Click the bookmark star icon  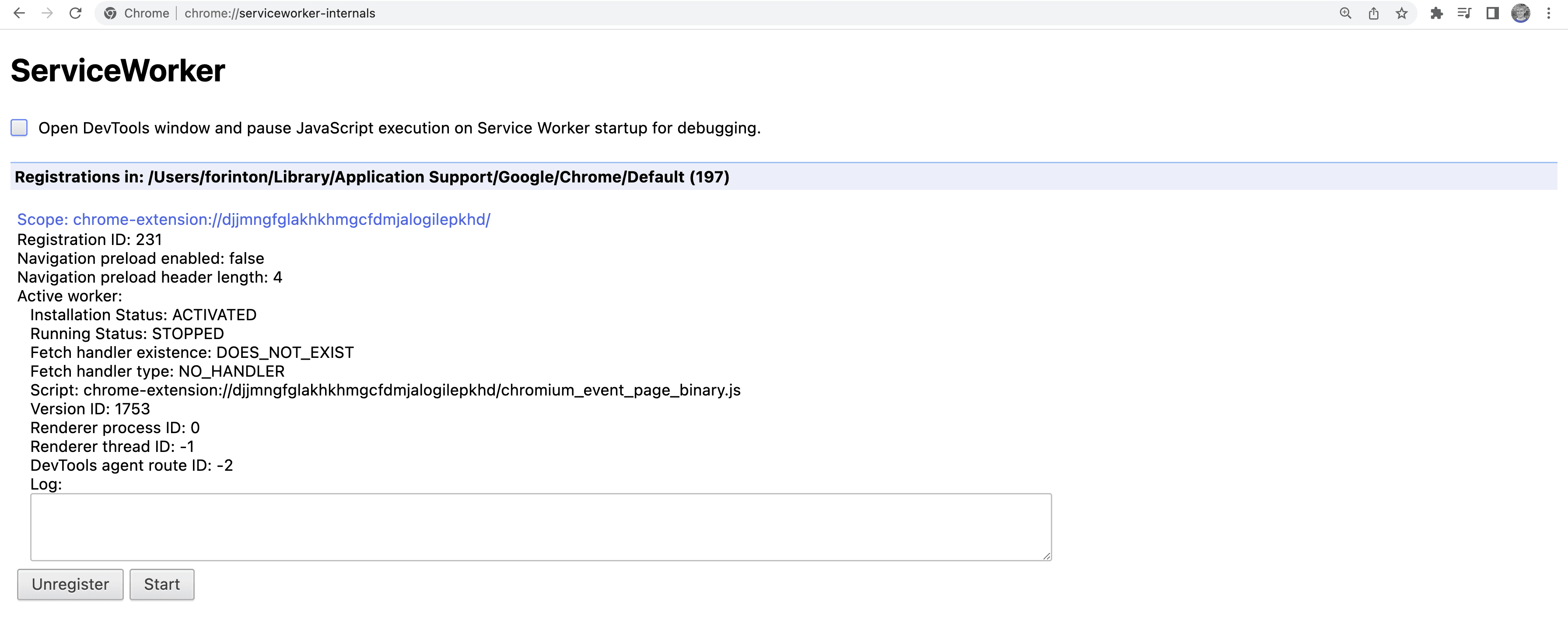click(x=1400, y=14)
